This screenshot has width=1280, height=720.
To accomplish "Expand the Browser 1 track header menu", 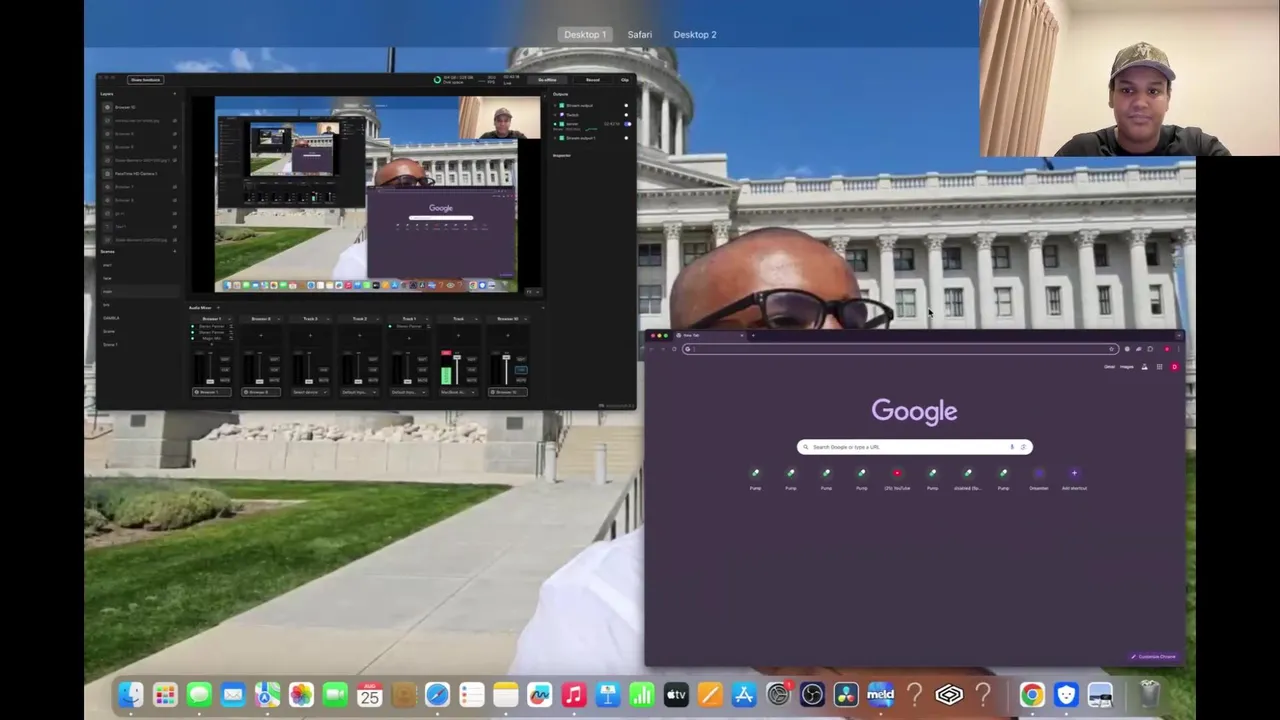I will [229, 319].
